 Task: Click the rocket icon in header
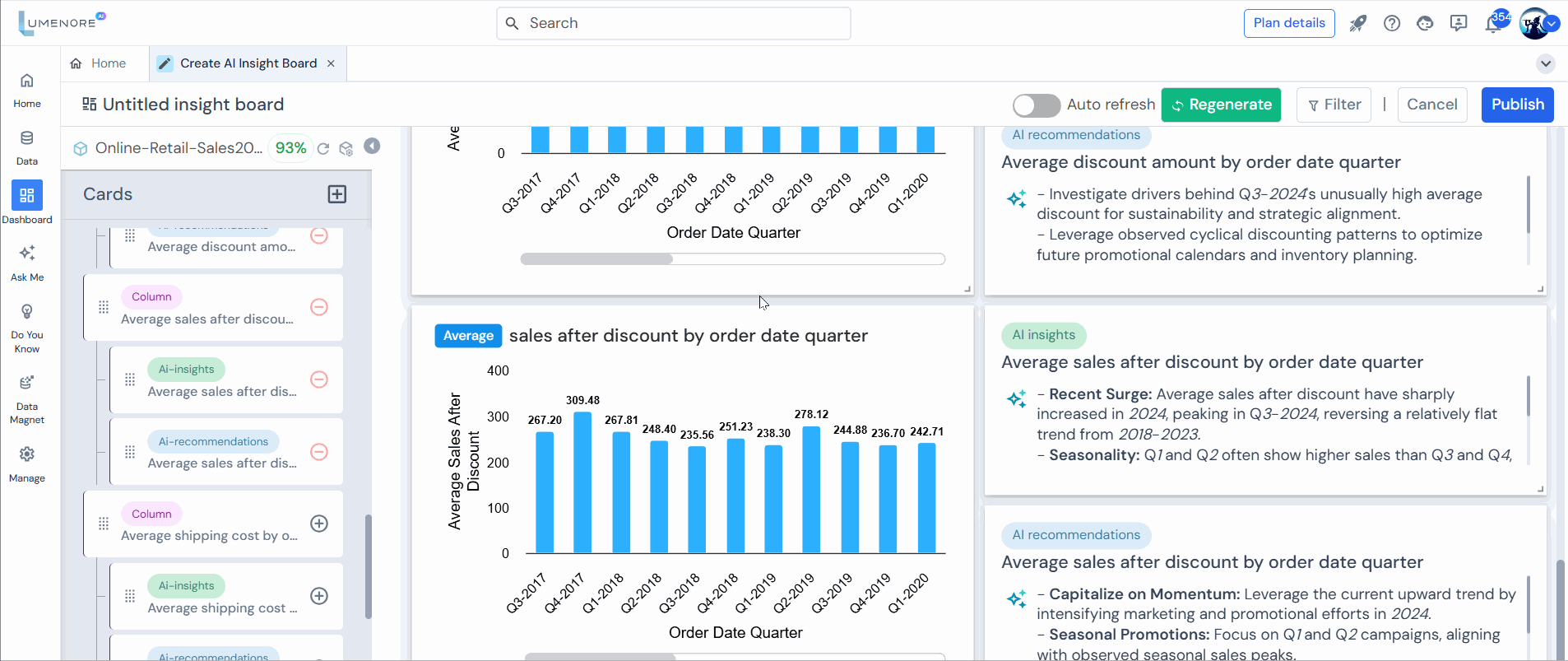coord(1357,23)
